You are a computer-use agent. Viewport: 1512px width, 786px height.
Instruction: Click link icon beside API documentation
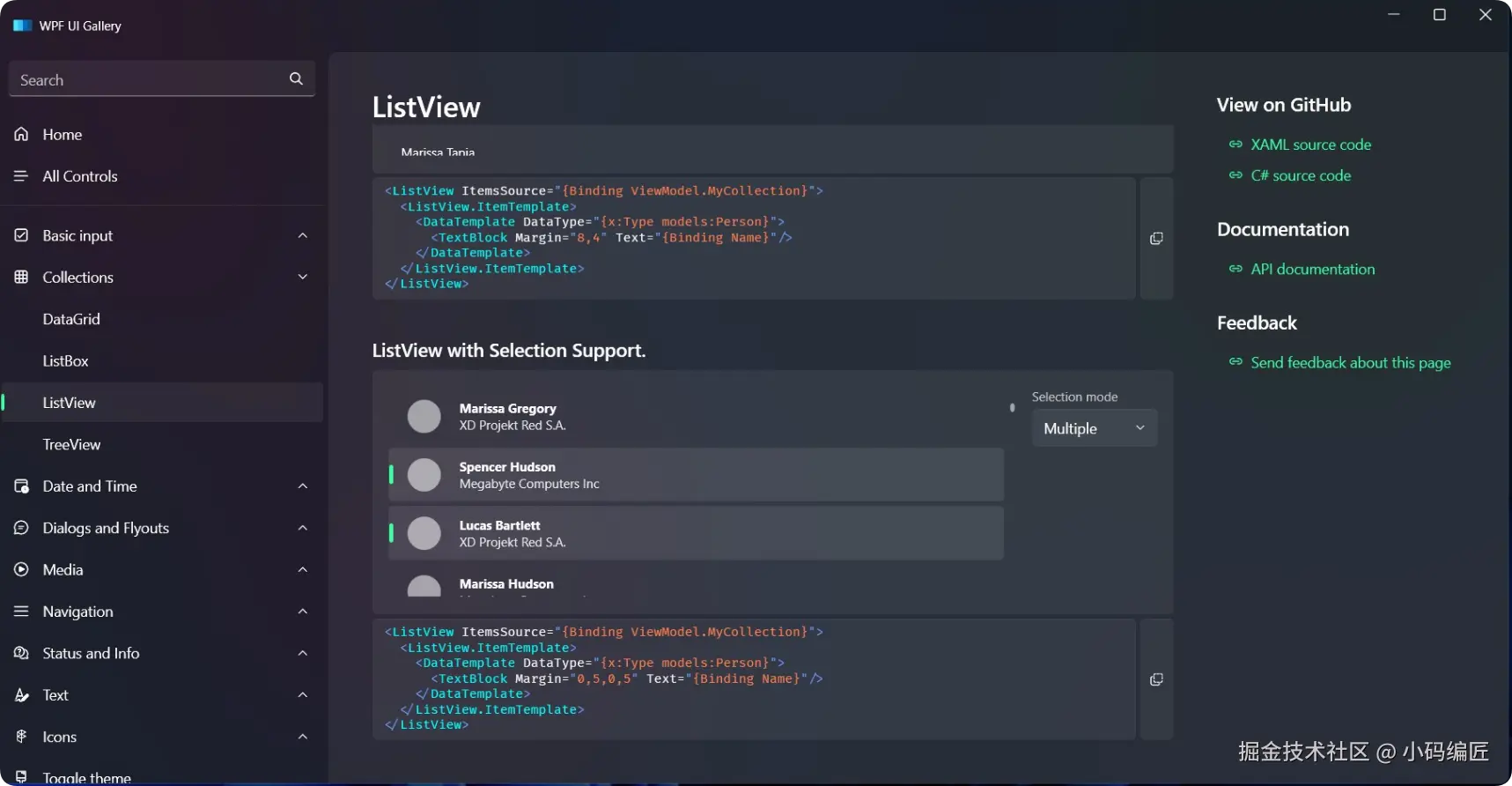coord(1235,269)
